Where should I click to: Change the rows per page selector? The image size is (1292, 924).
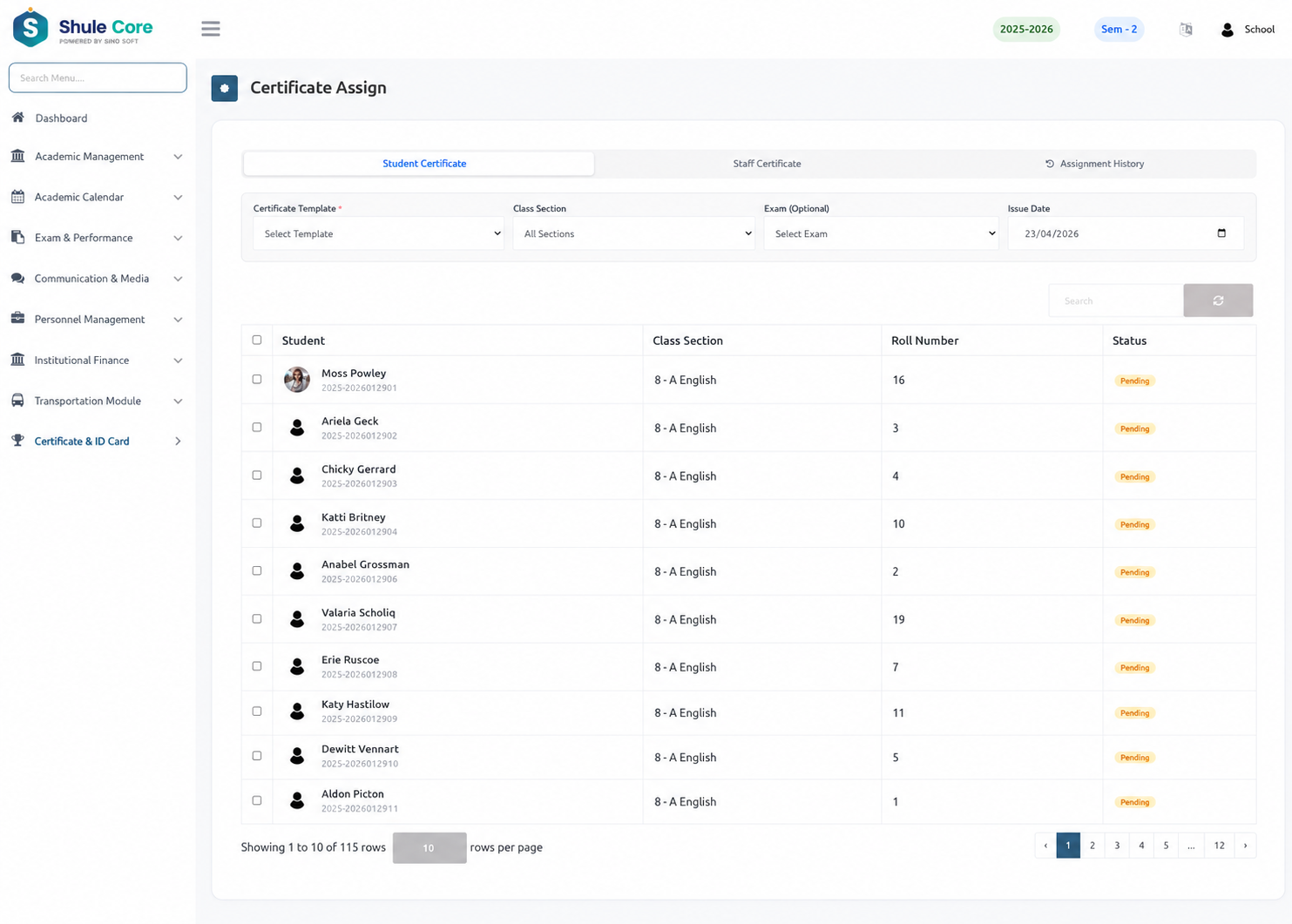click(x=430, y=847)
